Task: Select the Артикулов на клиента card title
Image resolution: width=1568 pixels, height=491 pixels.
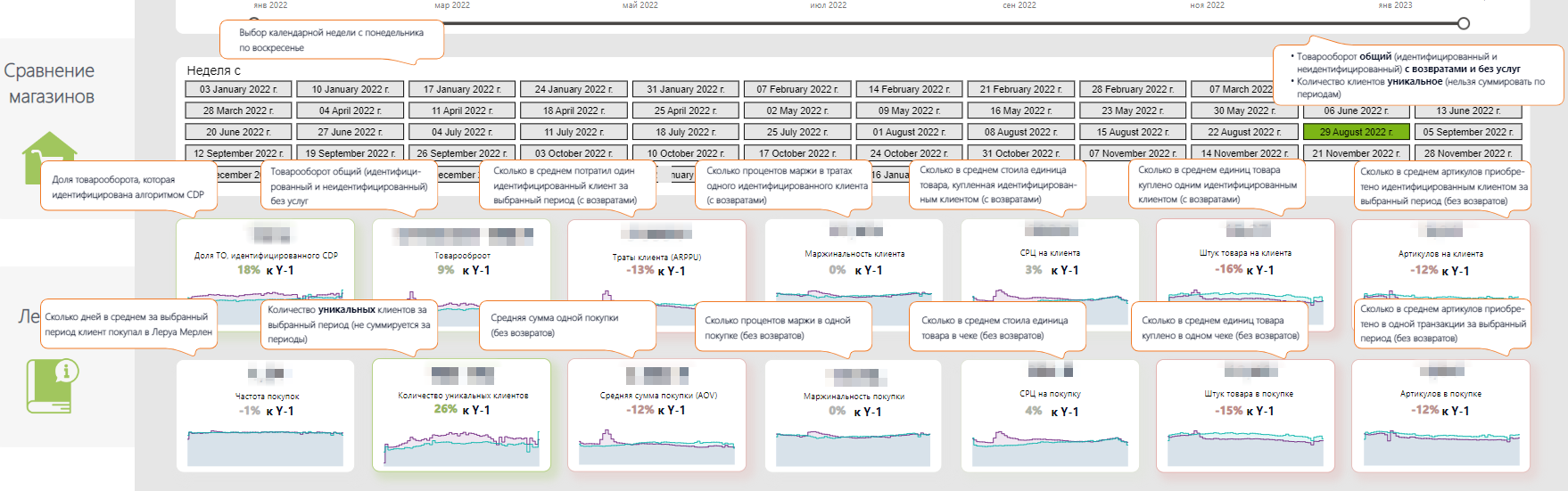Action: pyautogui.click(x=1441, y=254)
